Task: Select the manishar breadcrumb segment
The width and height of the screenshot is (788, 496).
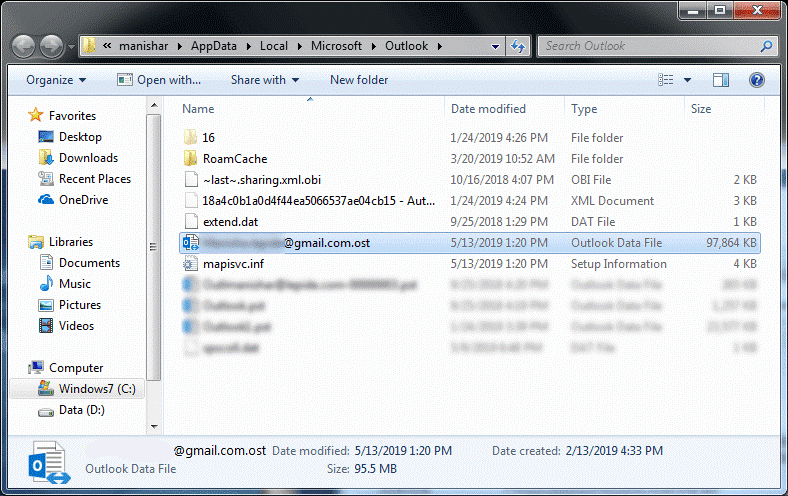Action: 143,46
